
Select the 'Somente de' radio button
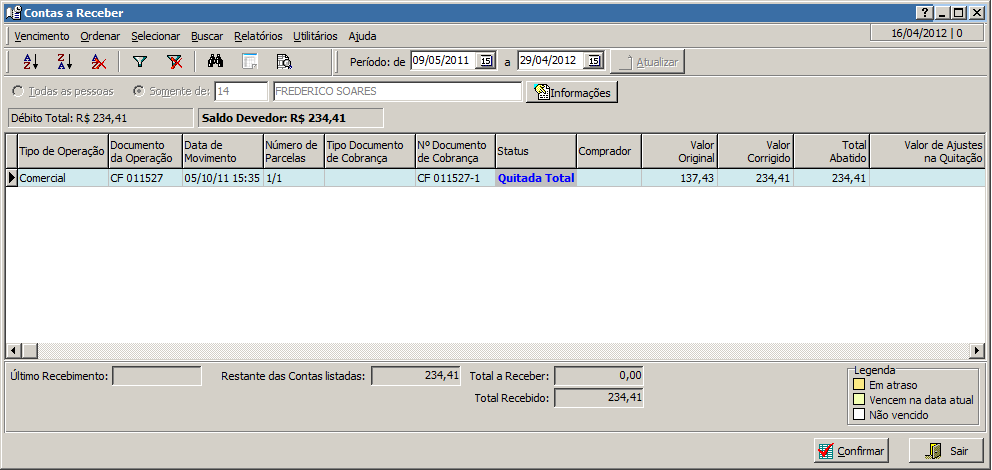click(x=138, y=91)
